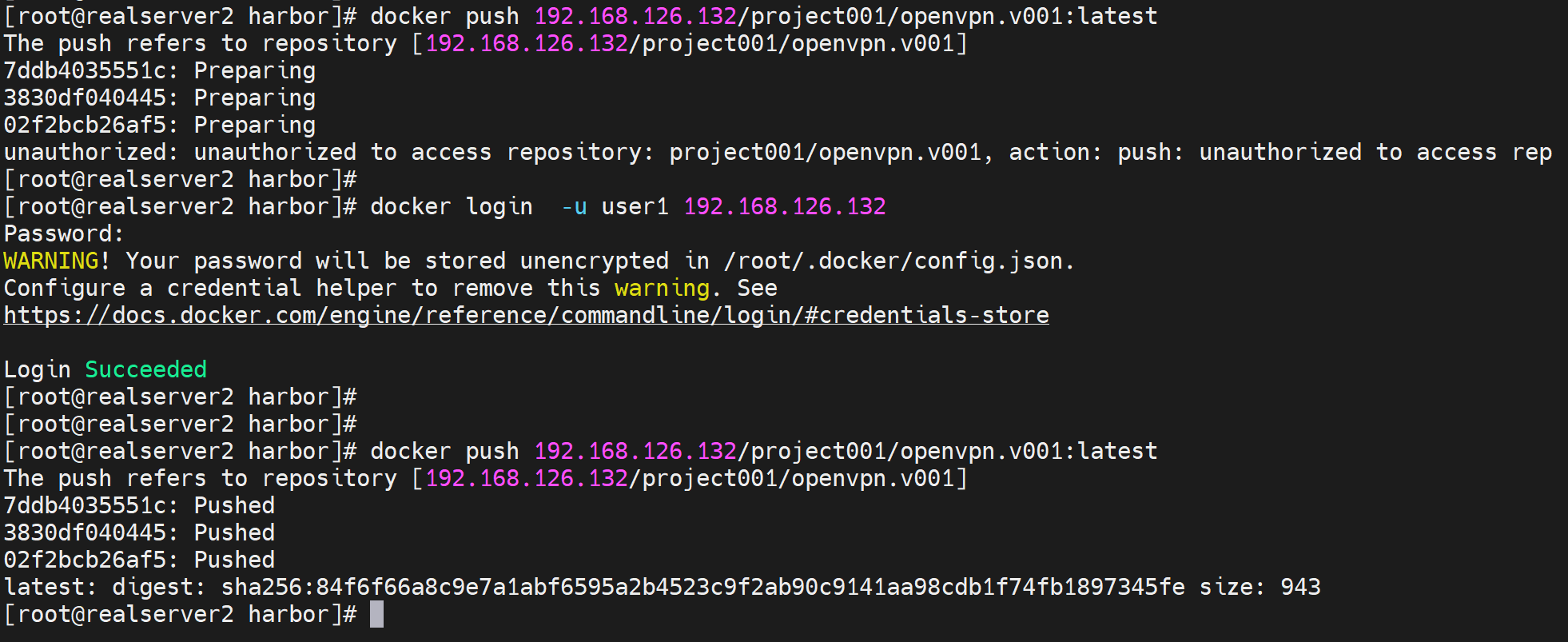Click the yellow lowercase "warning" word
The height and width of the screenshot is (642, 1568).
[662, 288]
